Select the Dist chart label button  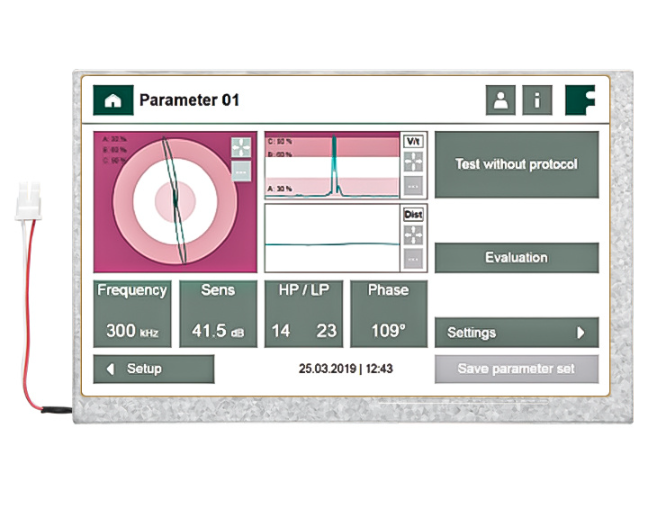point(413,214)
